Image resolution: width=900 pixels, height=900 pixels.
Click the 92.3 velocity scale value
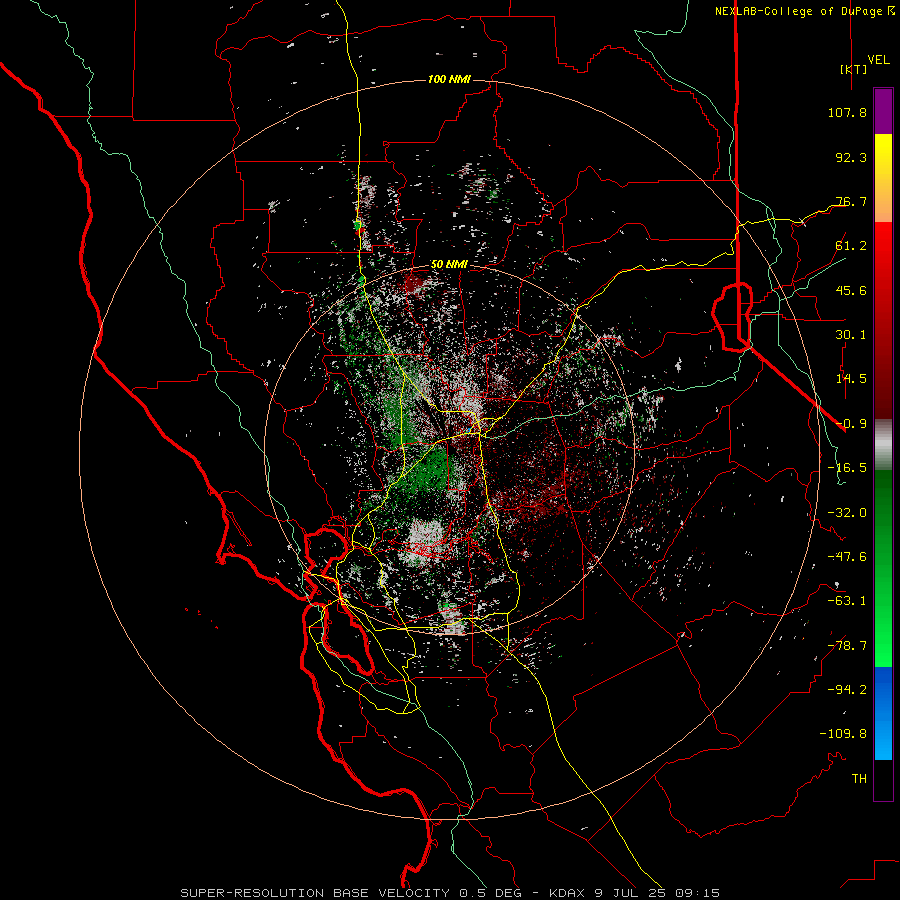851,157
